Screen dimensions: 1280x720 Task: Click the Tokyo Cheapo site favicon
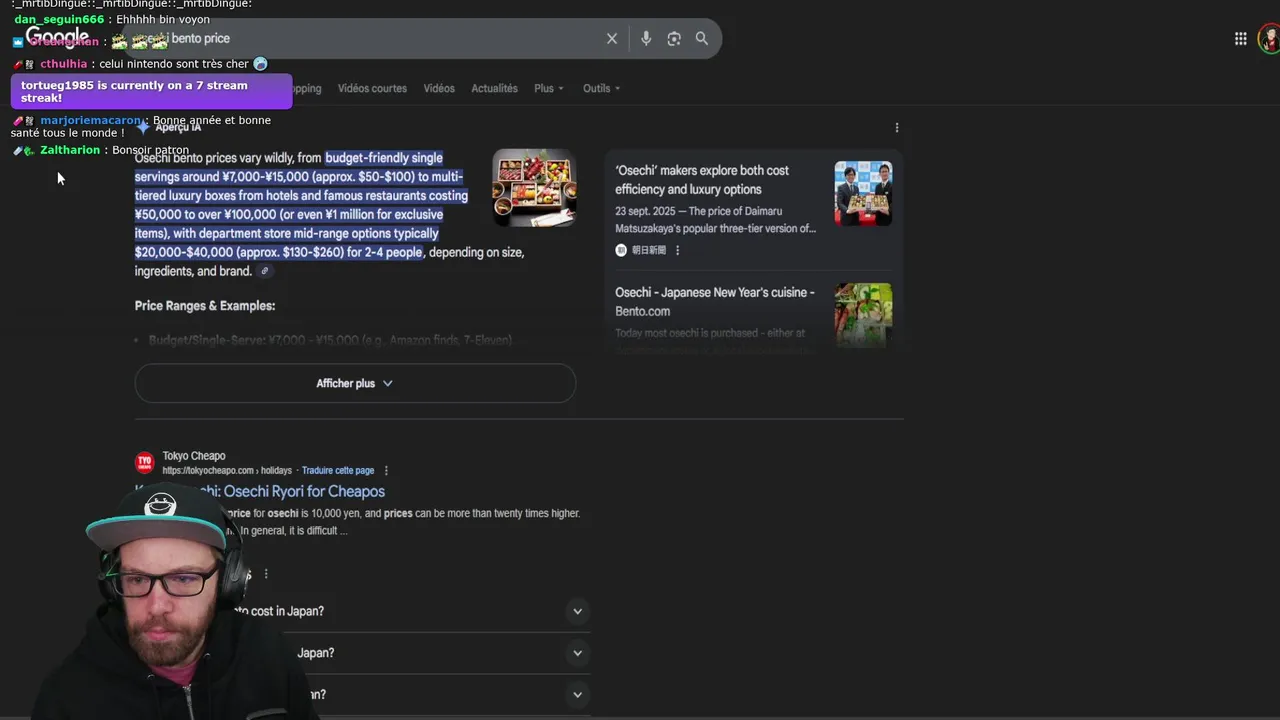click(x=145, y=462)
